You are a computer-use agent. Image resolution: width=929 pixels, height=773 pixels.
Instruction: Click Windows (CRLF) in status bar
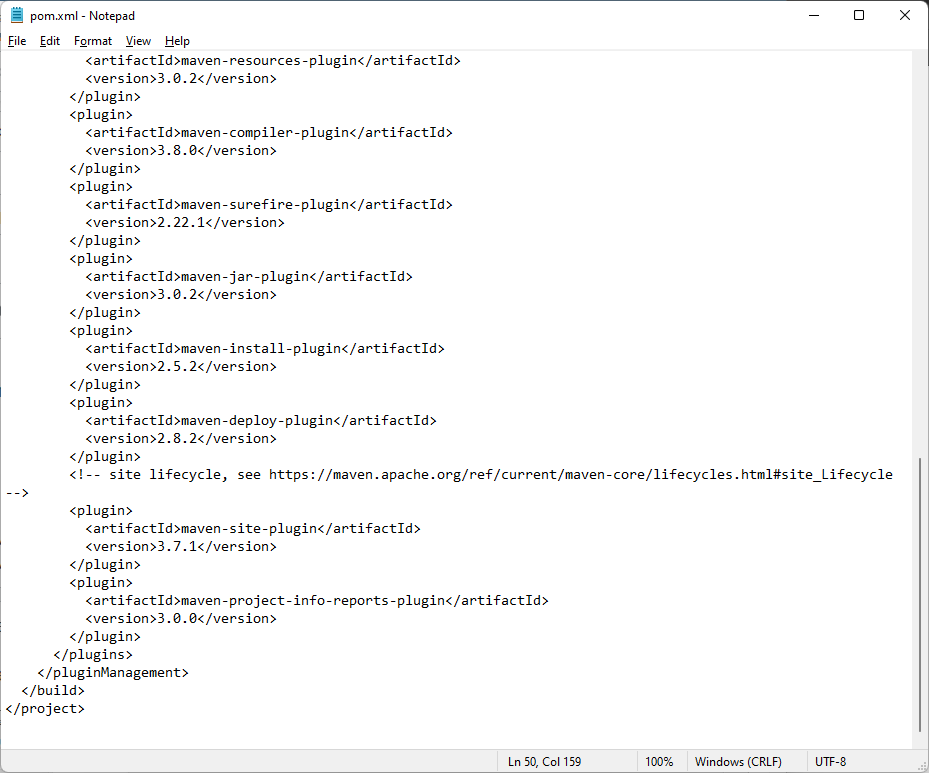[x=738, y=762]
